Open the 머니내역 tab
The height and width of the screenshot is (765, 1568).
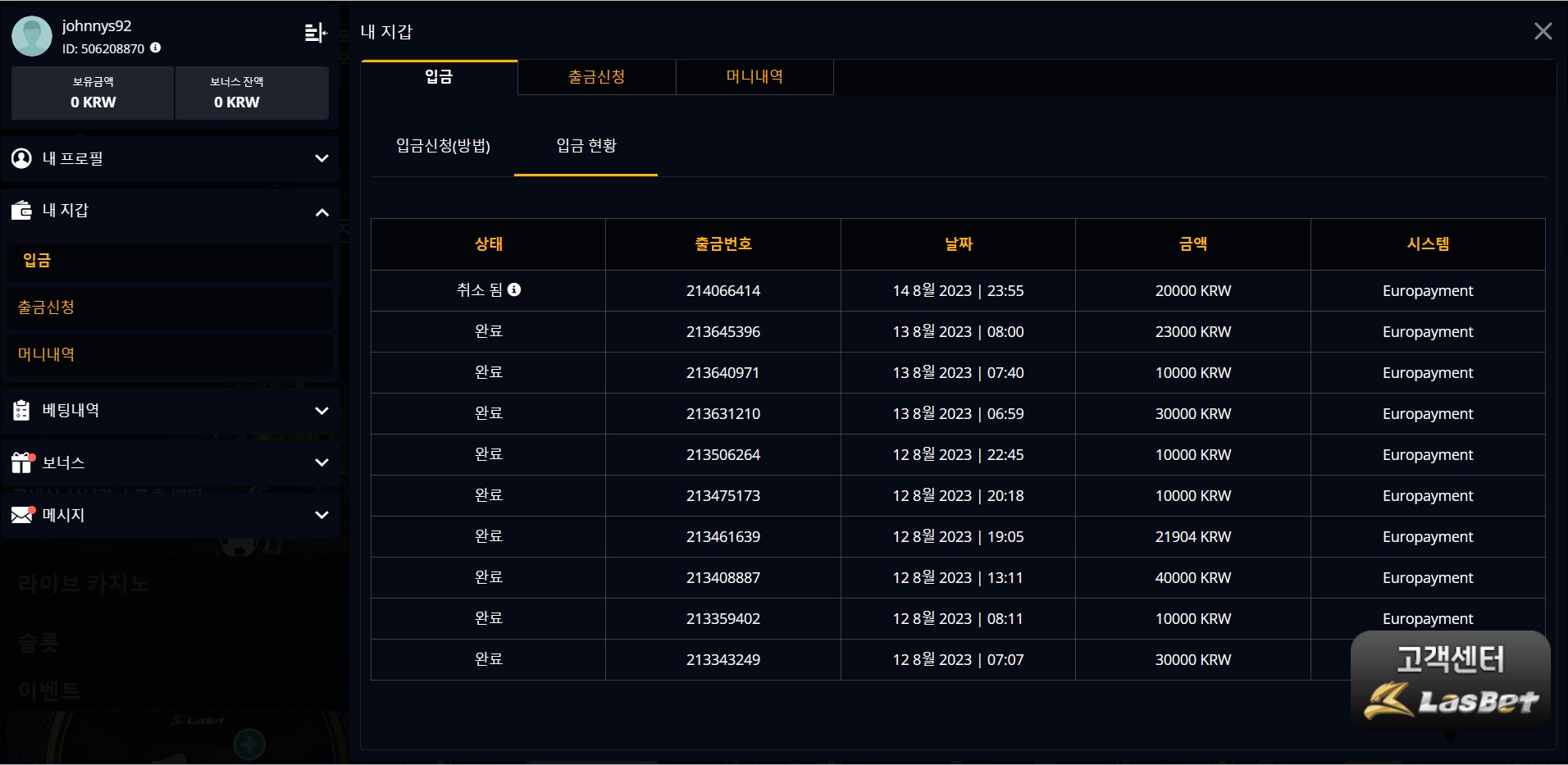coord(754,77)
